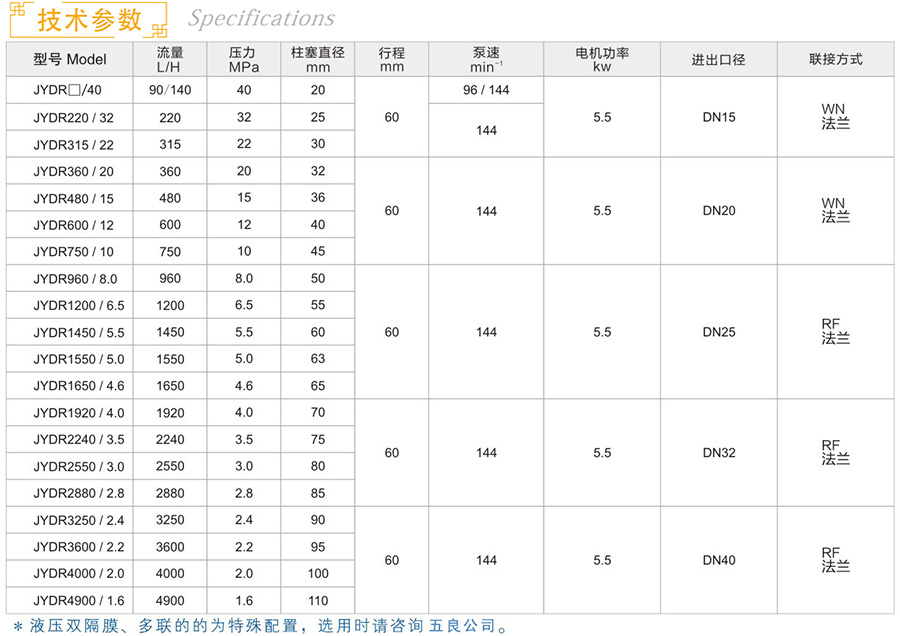Click the decorative corner icon beside 技术参数

(17, 13)
